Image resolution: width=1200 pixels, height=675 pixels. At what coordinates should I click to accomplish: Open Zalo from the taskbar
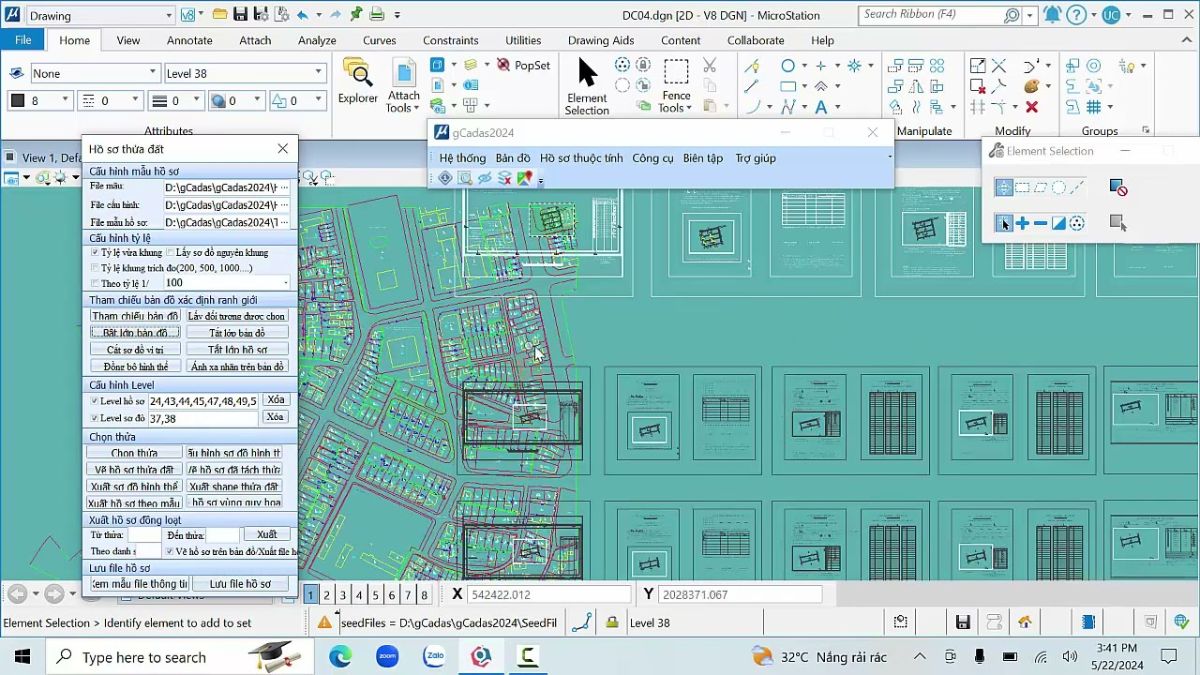click(434, 657)
